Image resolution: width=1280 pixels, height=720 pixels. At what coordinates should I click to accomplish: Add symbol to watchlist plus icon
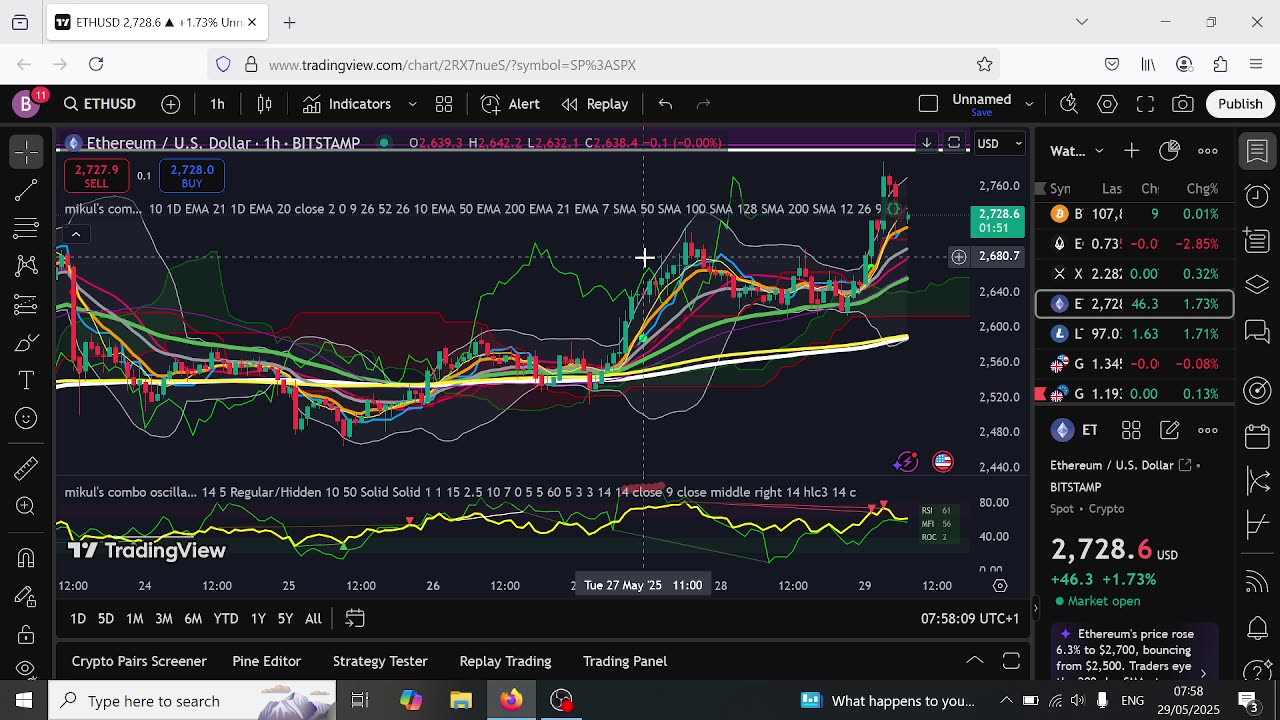1131,151
